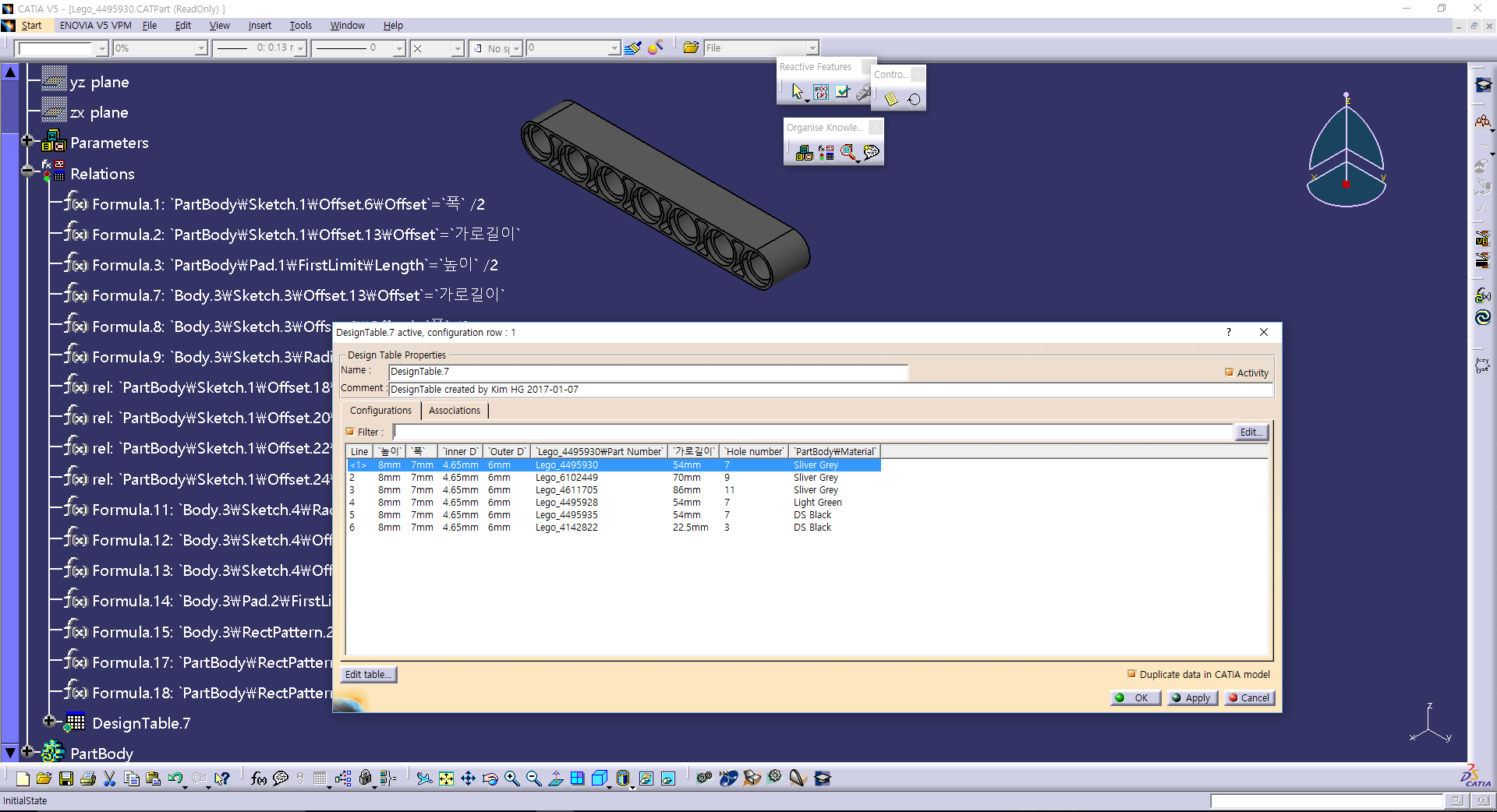Click the Save diskette icon
Screen dimensions: 1497x812
click(66, 778)
